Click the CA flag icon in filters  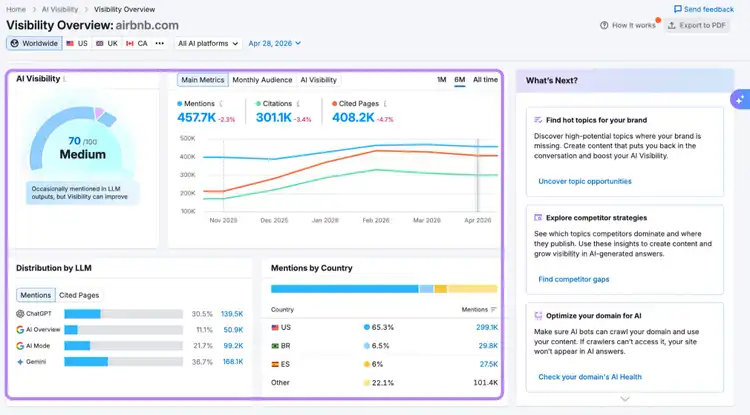point(130,43)
